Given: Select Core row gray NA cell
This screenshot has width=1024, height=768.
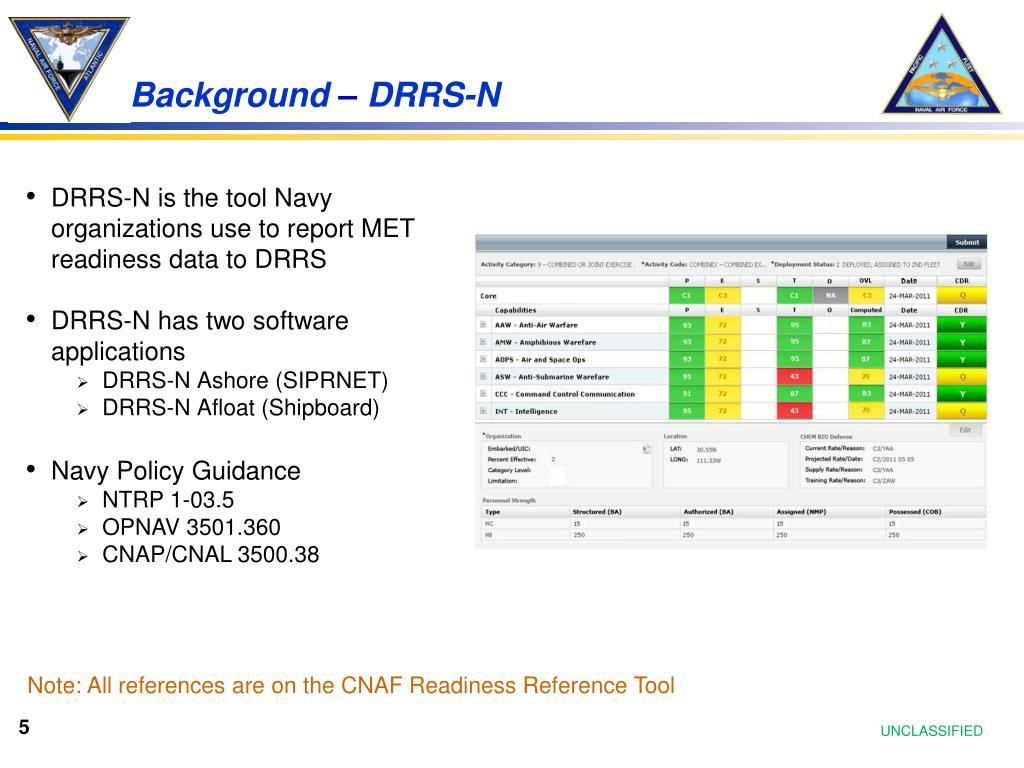Looking at the screenshot, I should click(x=830, y=296).
